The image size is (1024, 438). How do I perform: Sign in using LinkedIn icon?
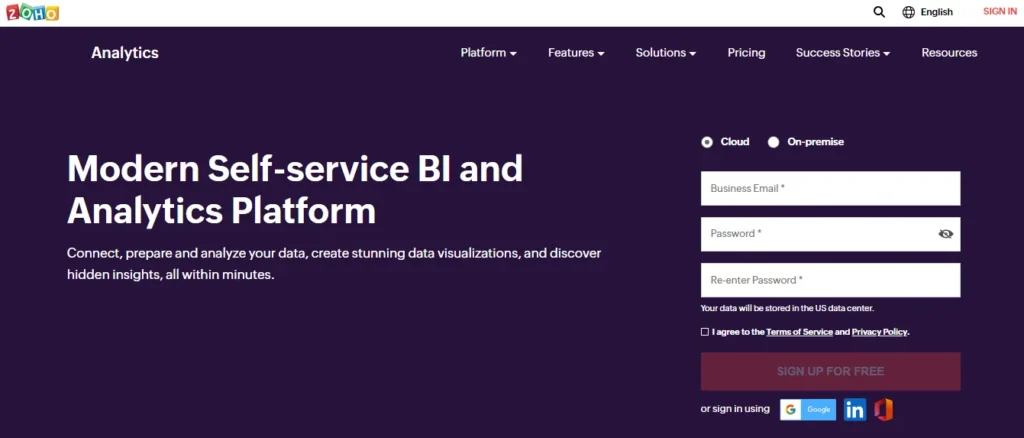click(855, 409)
